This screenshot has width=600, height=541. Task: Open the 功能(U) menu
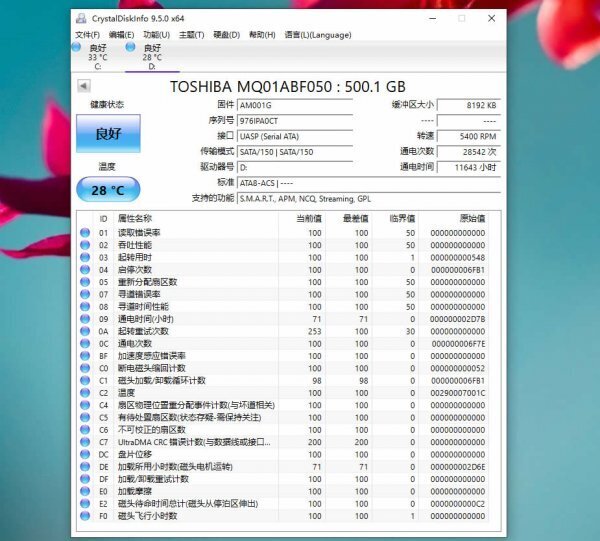(156, 35)
